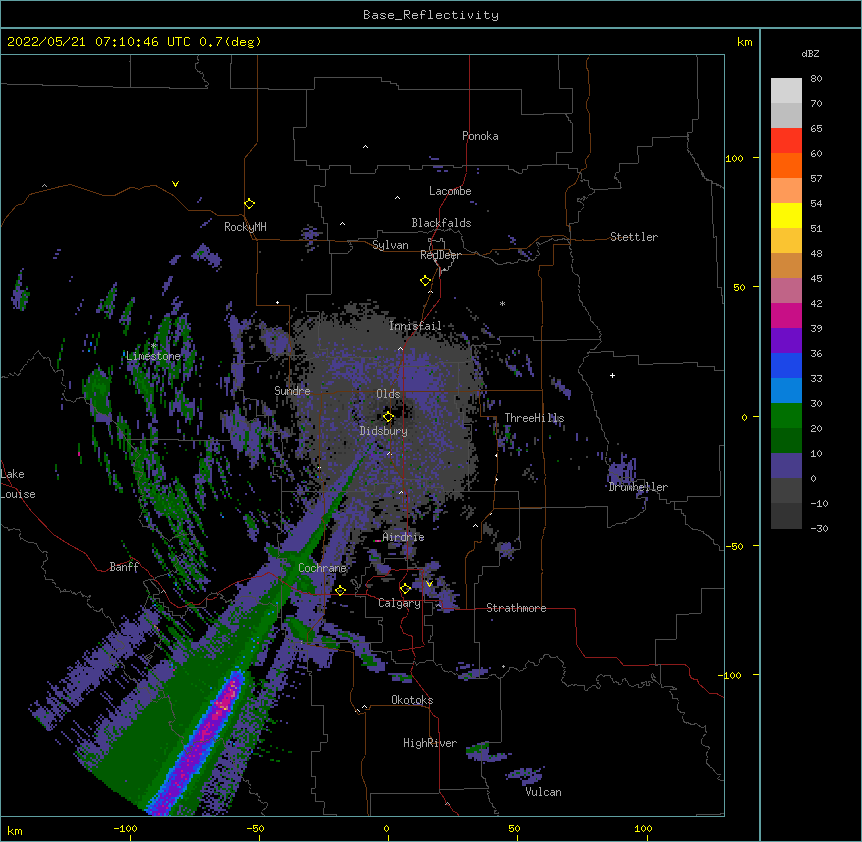Select the orange 57-60 dBZ legend band

point(786,165)
